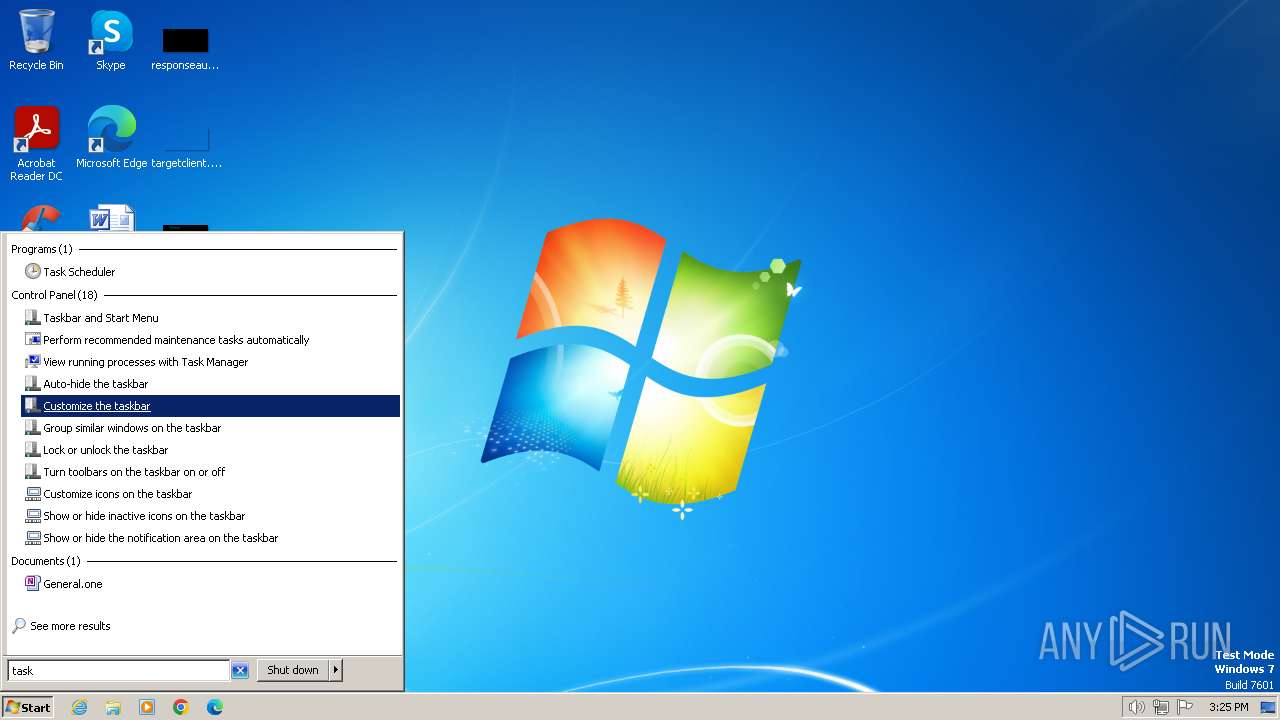Click the Documents (1) group header
The width and height of the screenshot is (1280, 720).
(x=46, y=561)
